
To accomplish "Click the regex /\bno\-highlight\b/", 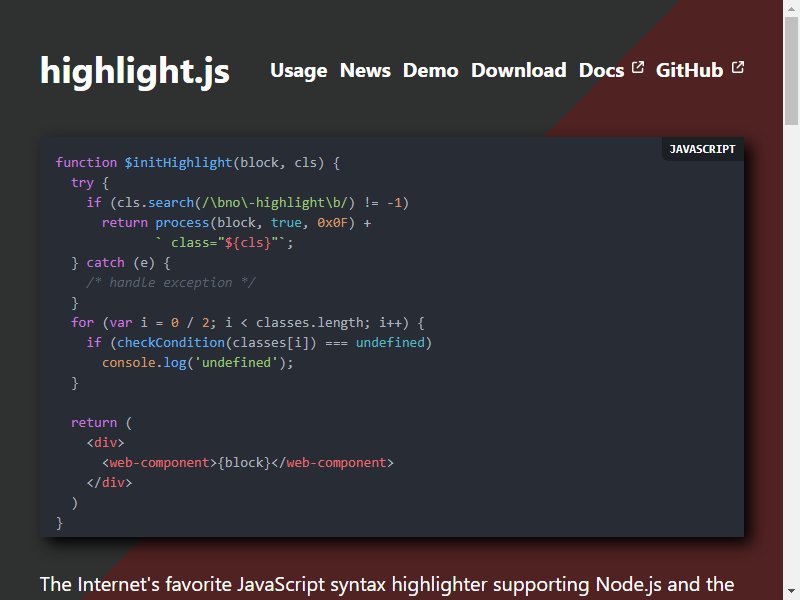I will (275, 203).
